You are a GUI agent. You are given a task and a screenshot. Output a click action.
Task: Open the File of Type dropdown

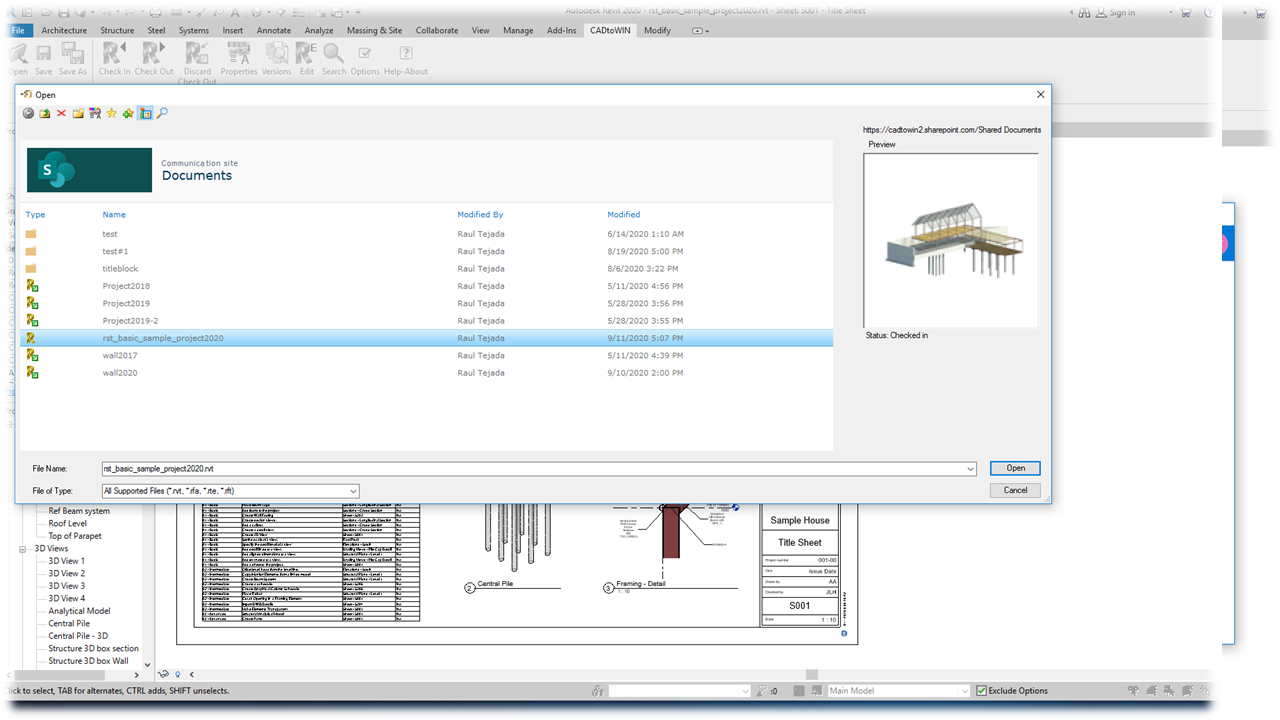point(353,491)
